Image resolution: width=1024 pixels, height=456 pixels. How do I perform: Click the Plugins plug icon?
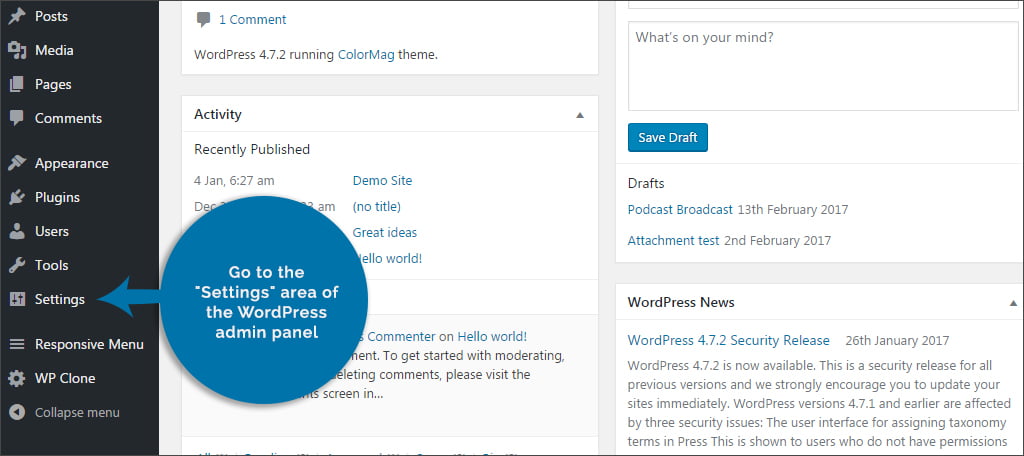(17, 197)
